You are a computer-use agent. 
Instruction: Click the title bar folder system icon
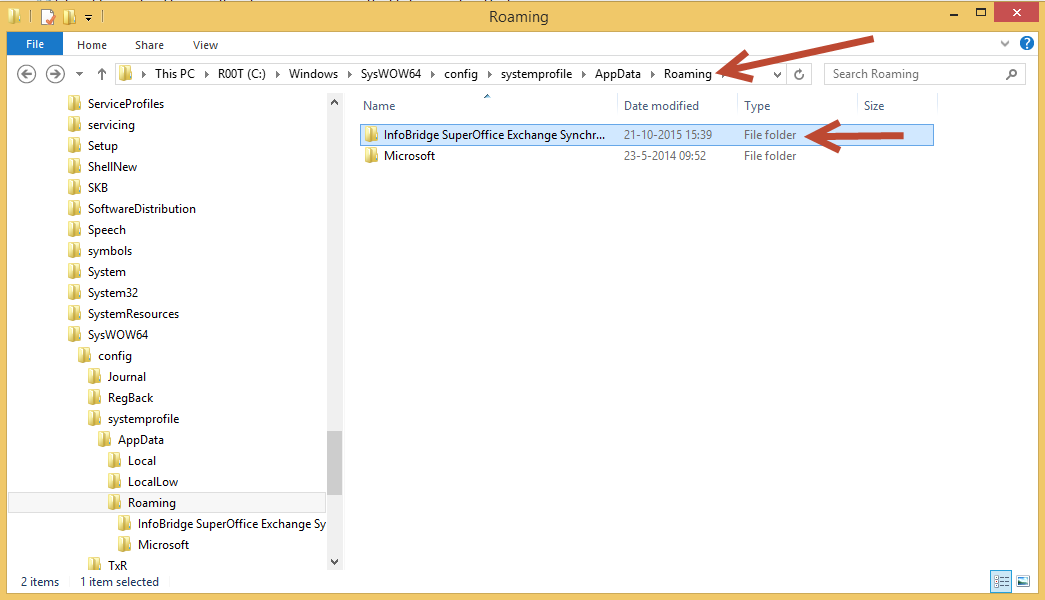[14, 15]
